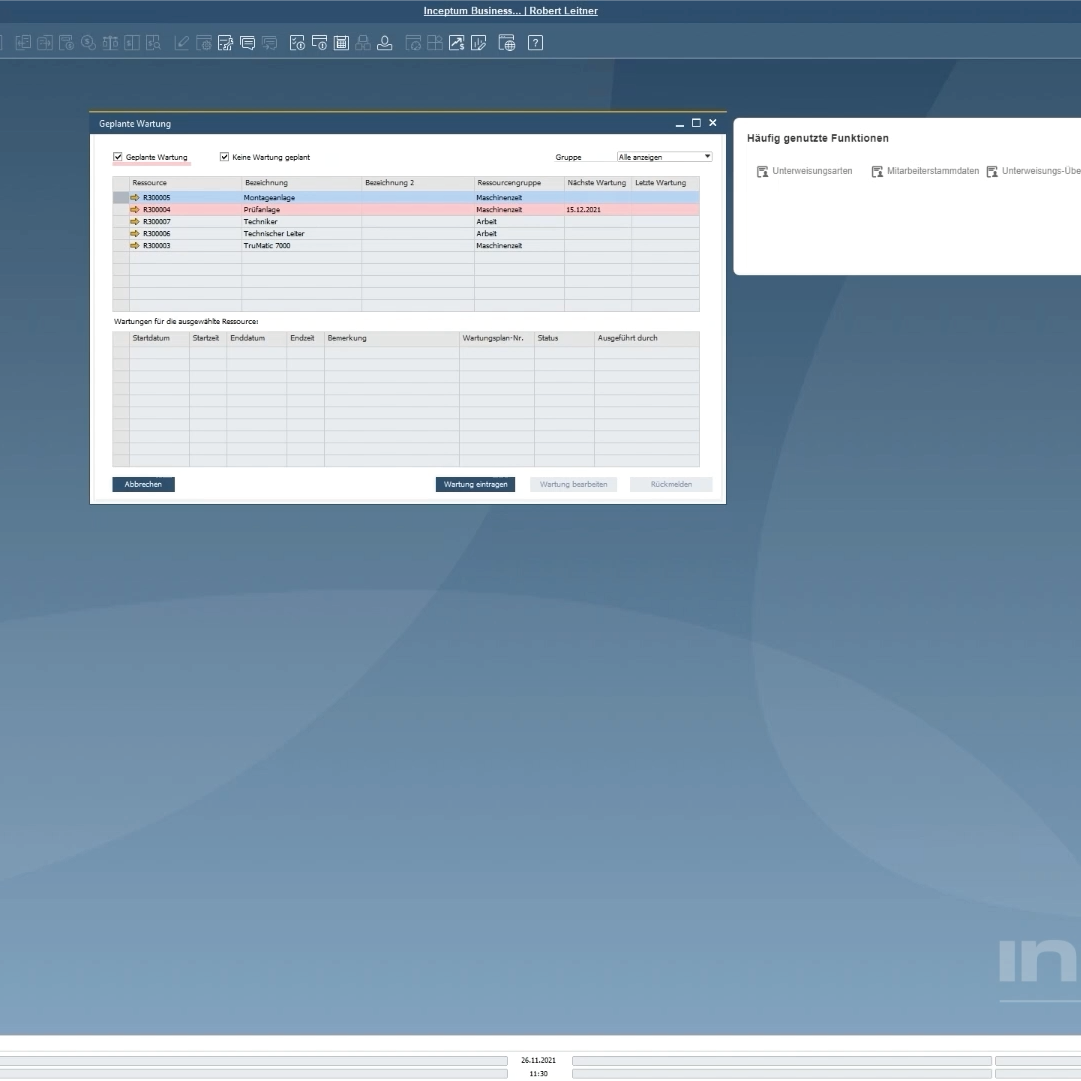Click the gross profit document icon
The width and height of the screenshot is (1081, 1081).
(x=66, y=43)
